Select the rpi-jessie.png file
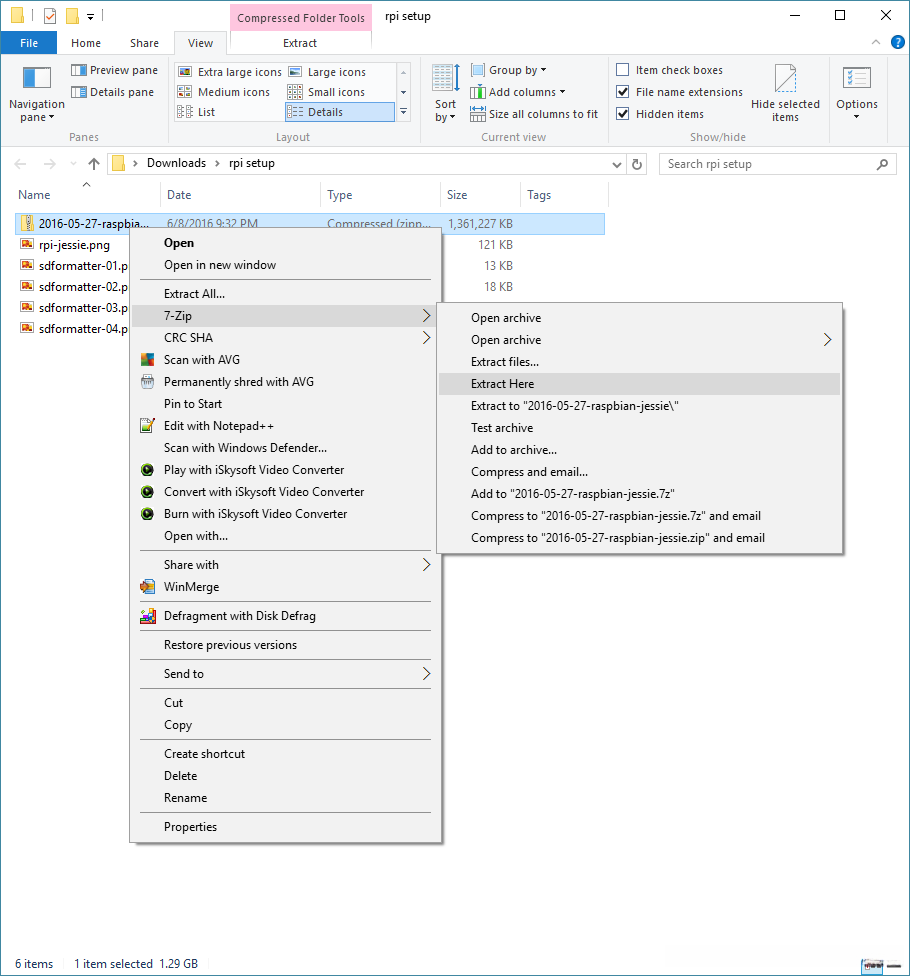This screenshot has width=910, height=976. pyautogui.click(x=74, y=245)
